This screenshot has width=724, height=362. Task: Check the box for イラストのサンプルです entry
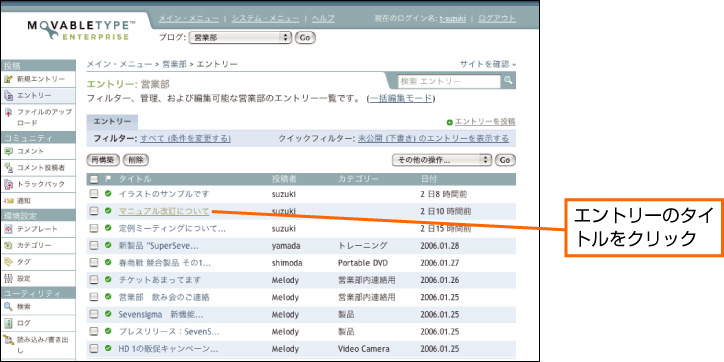coord(94,194)
